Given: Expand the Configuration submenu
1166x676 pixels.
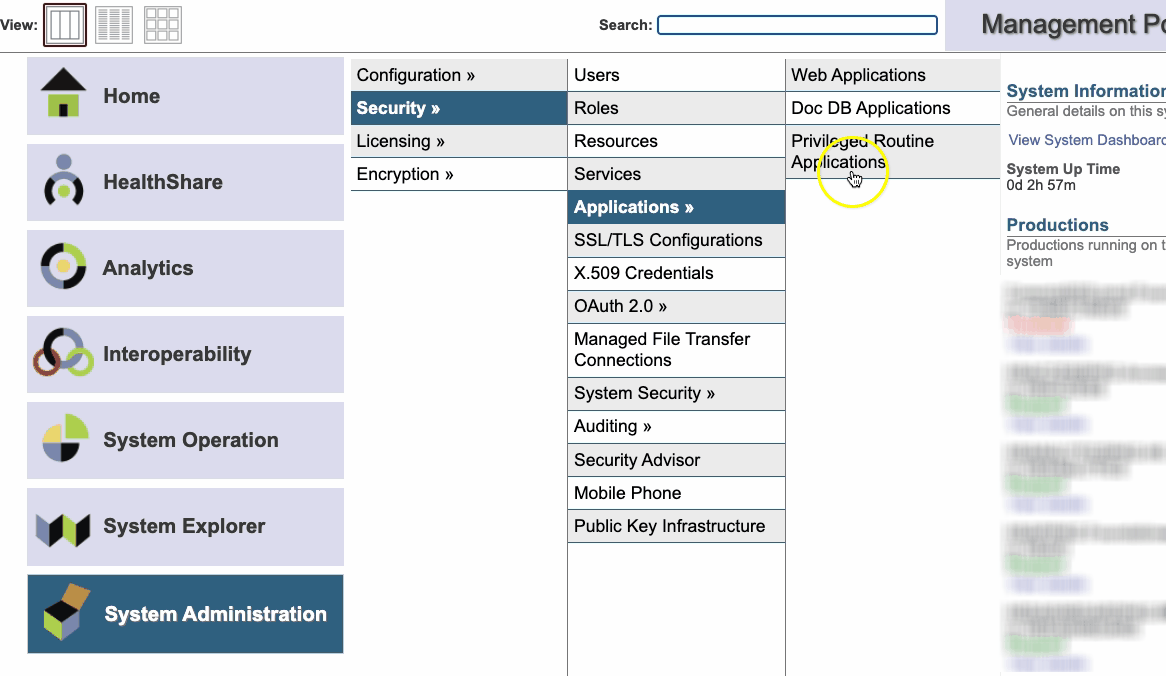Looking at the screenshot, I should [459, 75].
